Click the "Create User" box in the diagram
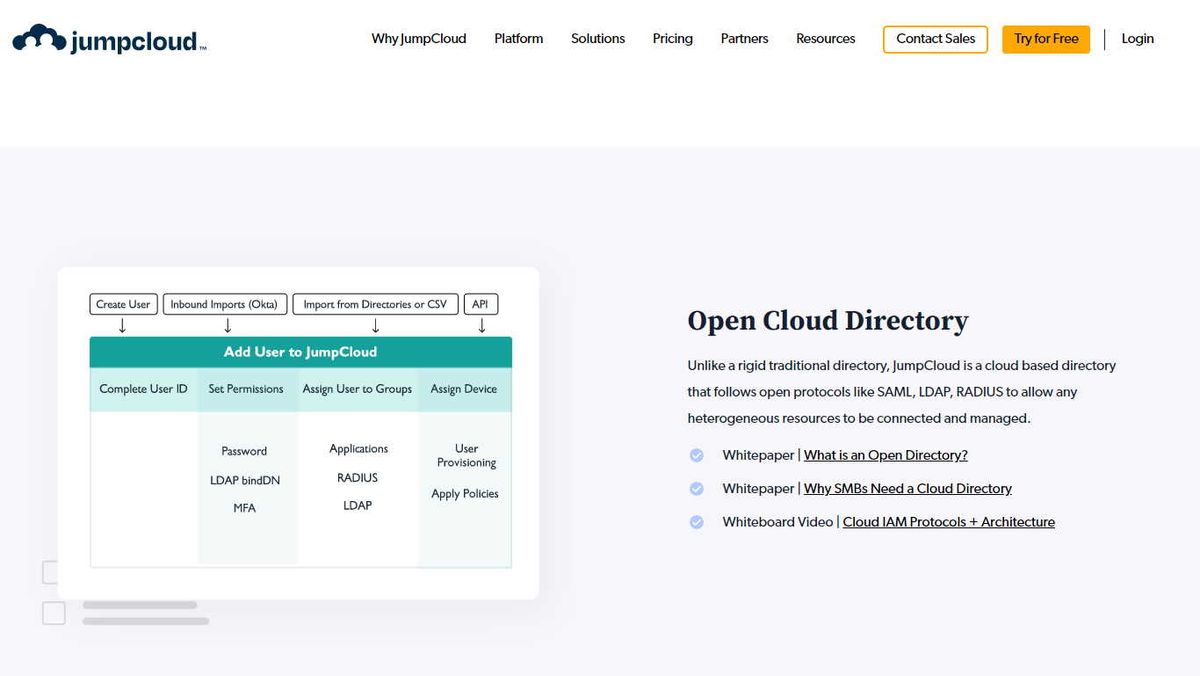 tap(123, 304)
